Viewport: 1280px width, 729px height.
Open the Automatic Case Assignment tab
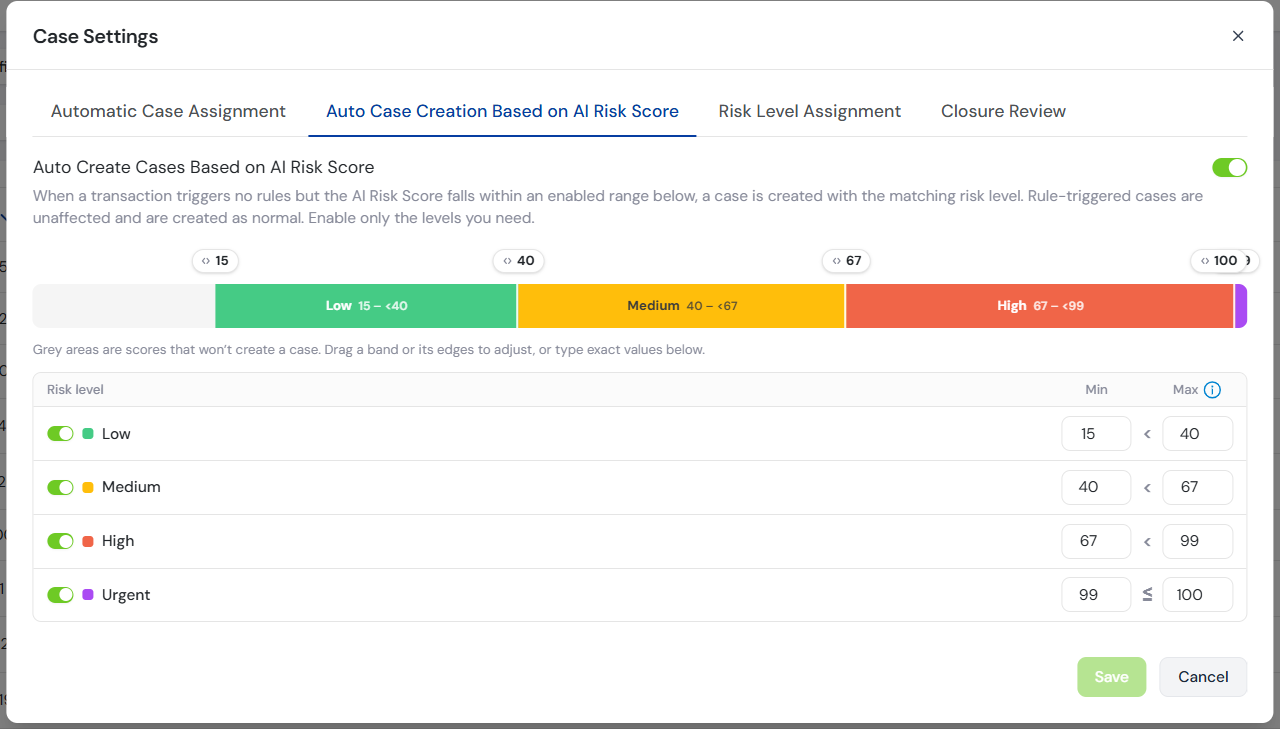coord(168,111)
